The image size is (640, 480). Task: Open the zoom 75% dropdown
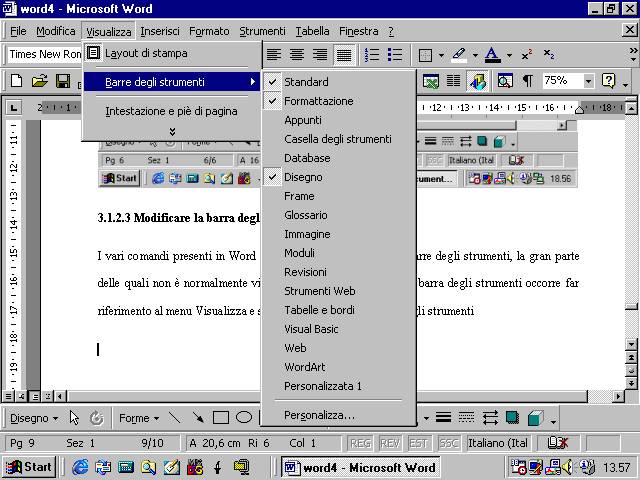coord(588,81)
